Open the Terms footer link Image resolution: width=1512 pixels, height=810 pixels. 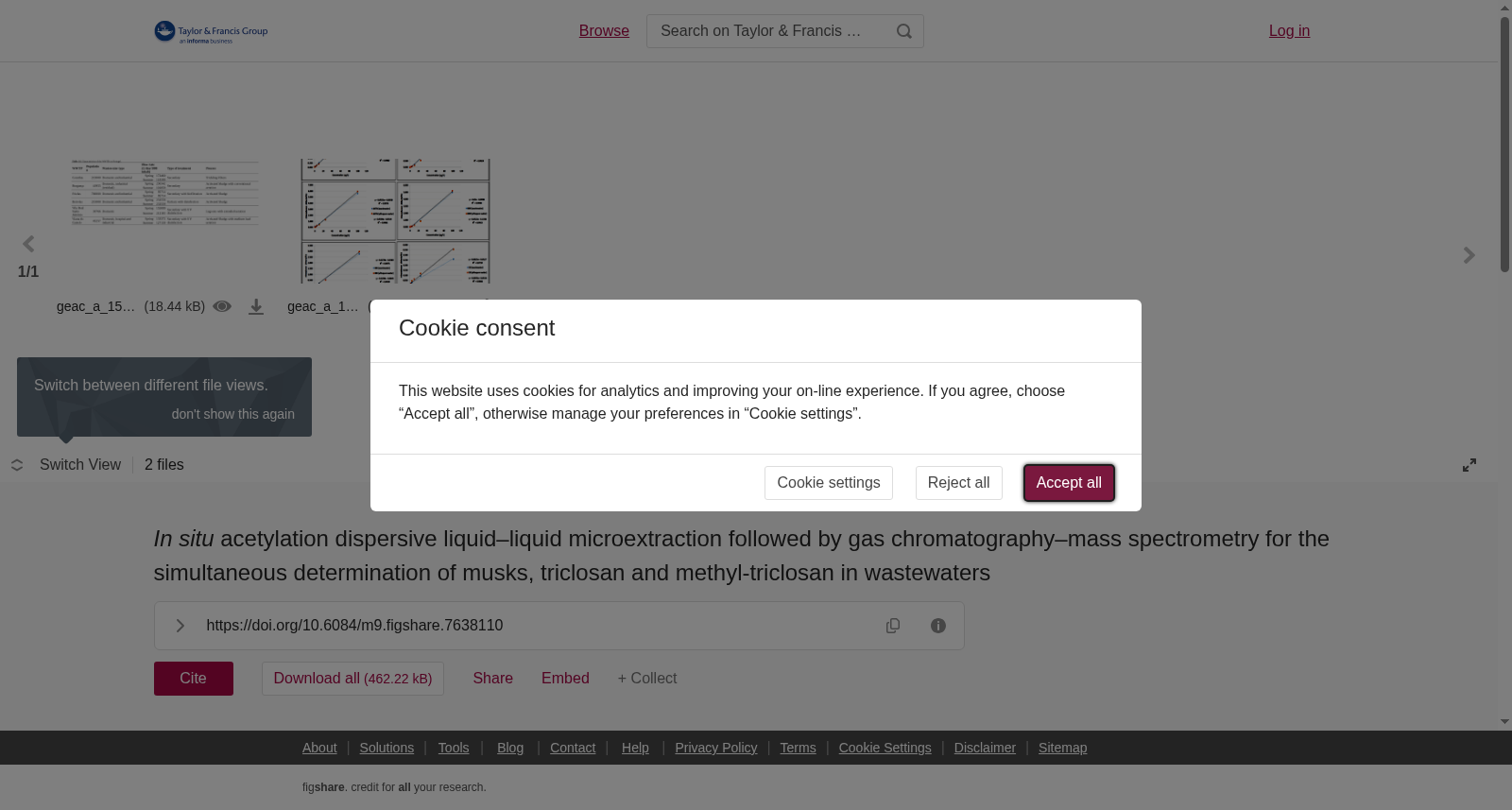click(798, 748)
